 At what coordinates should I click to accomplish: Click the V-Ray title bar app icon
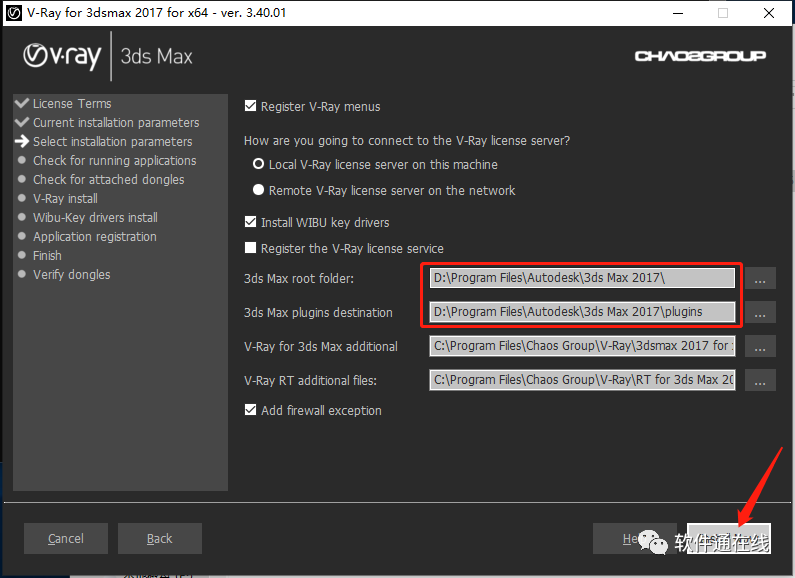14,13
